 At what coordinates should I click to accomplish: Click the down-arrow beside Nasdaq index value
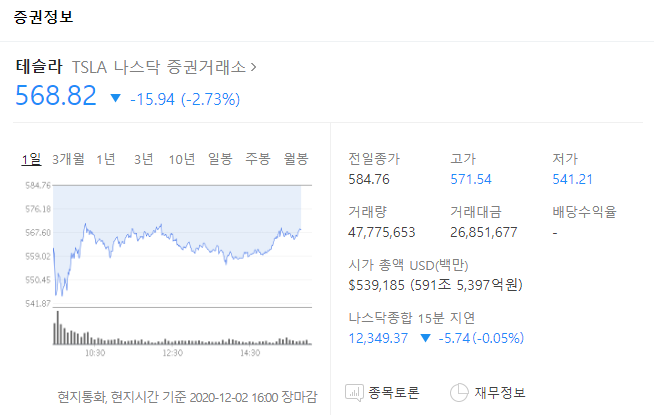pos(425,338)
